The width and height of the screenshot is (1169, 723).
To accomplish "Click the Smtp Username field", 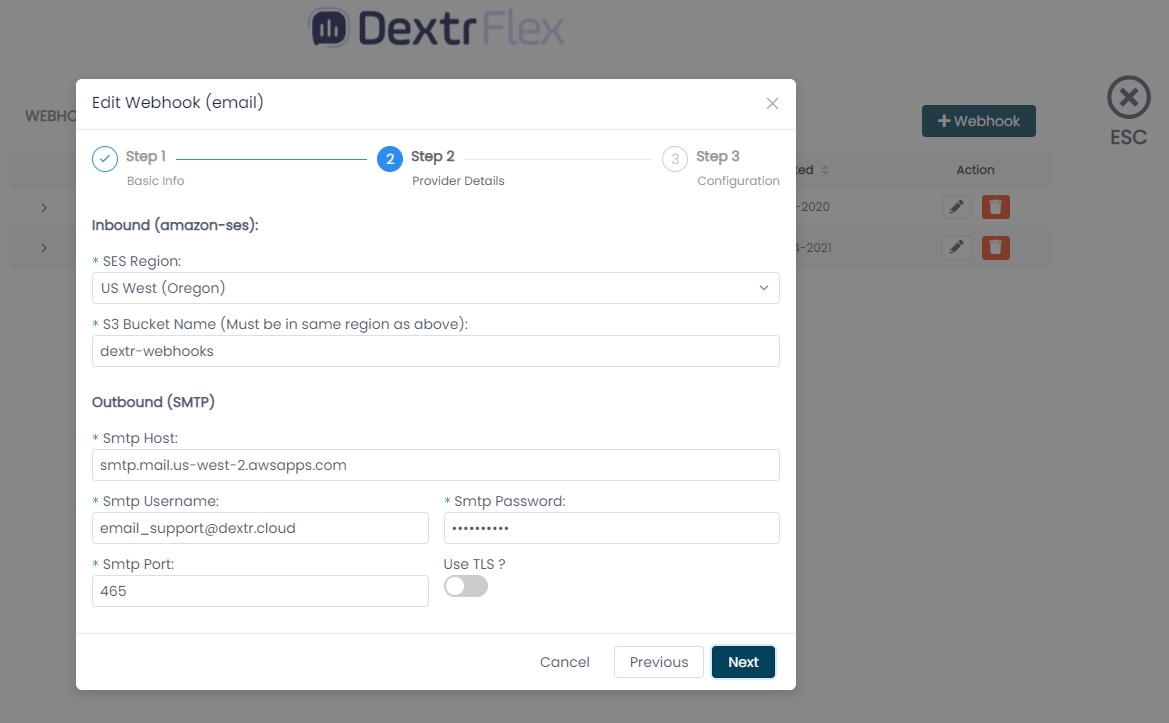I will coord(260,528).
